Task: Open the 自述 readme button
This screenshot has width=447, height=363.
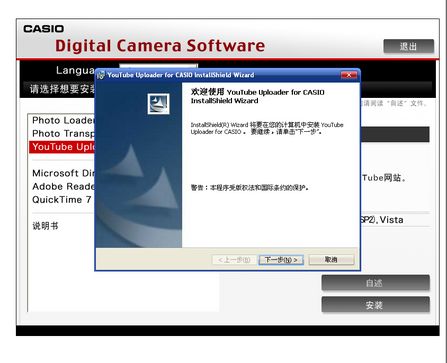Action: 375,283
